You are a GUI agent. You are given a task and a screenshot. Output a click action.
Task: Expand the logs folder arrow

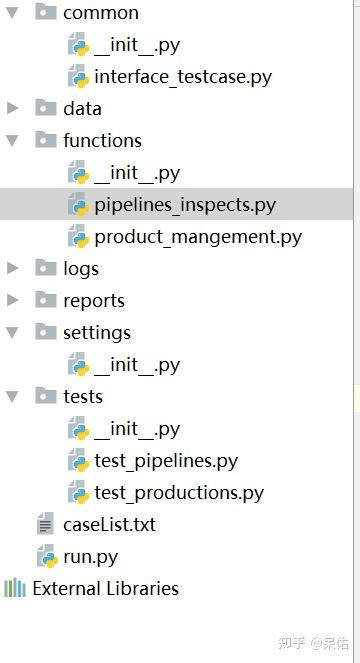[12, 268]
